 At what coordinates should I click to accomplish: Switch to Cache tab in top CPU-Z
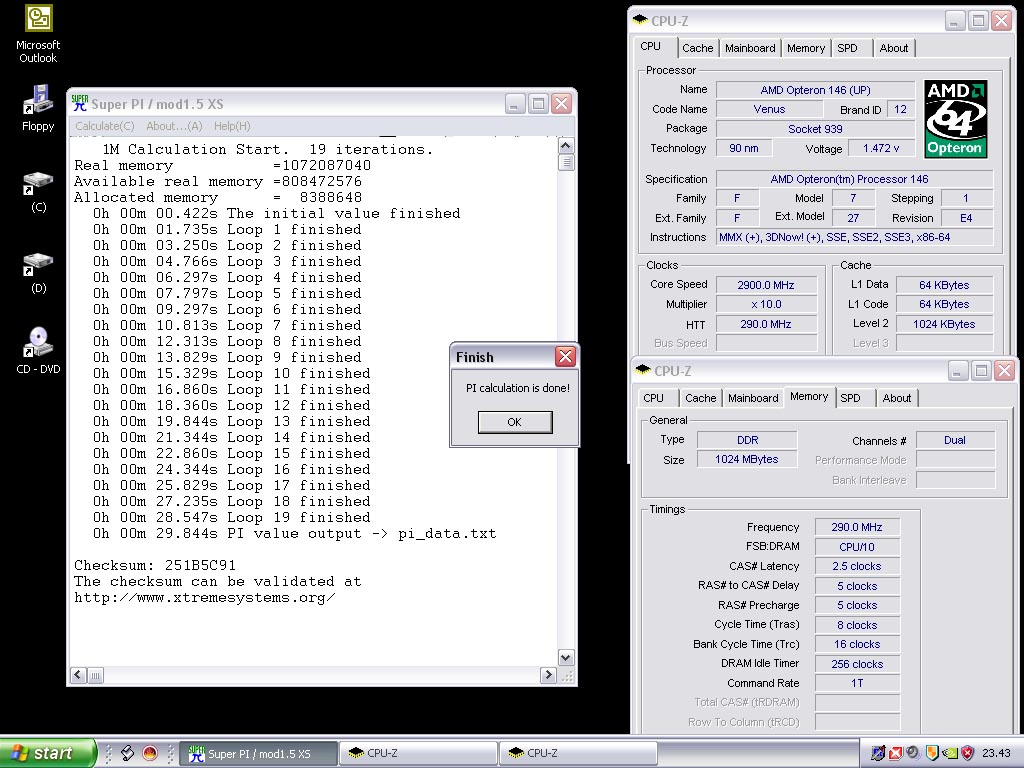pos(697,48)
